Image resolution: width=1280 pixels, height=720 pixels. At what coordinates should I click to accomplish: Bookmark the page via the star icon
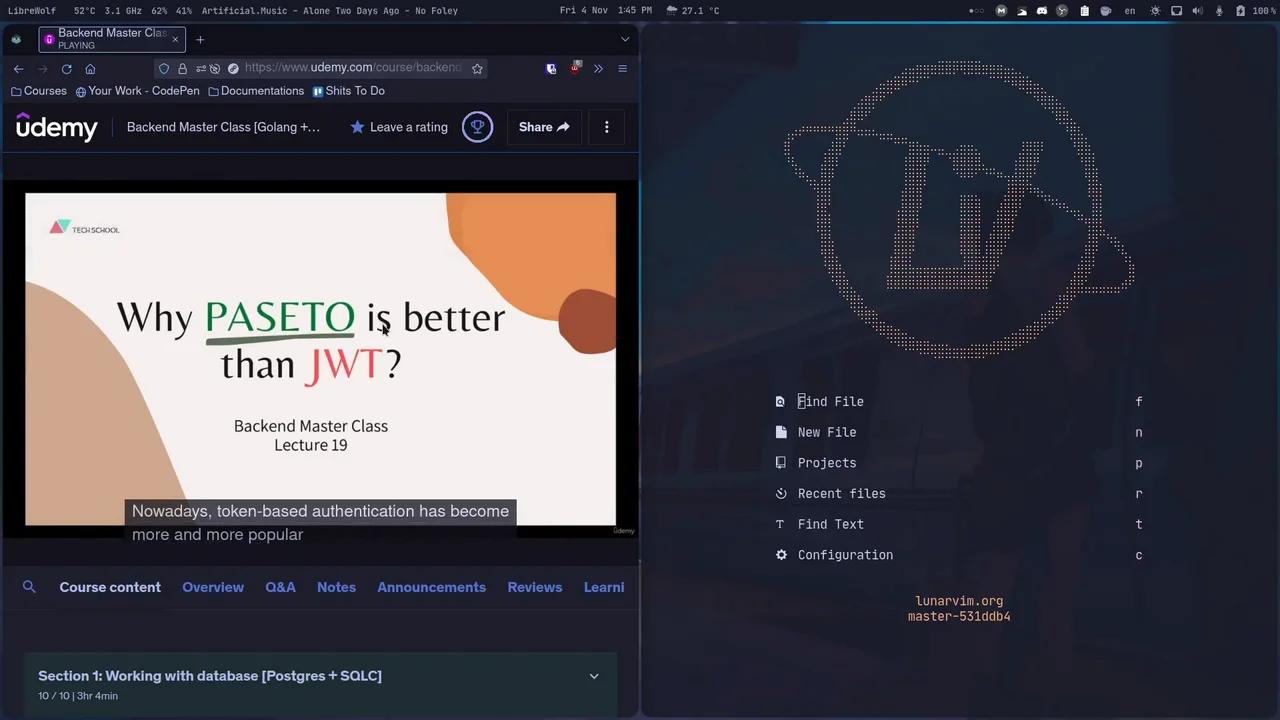[477, 68]
